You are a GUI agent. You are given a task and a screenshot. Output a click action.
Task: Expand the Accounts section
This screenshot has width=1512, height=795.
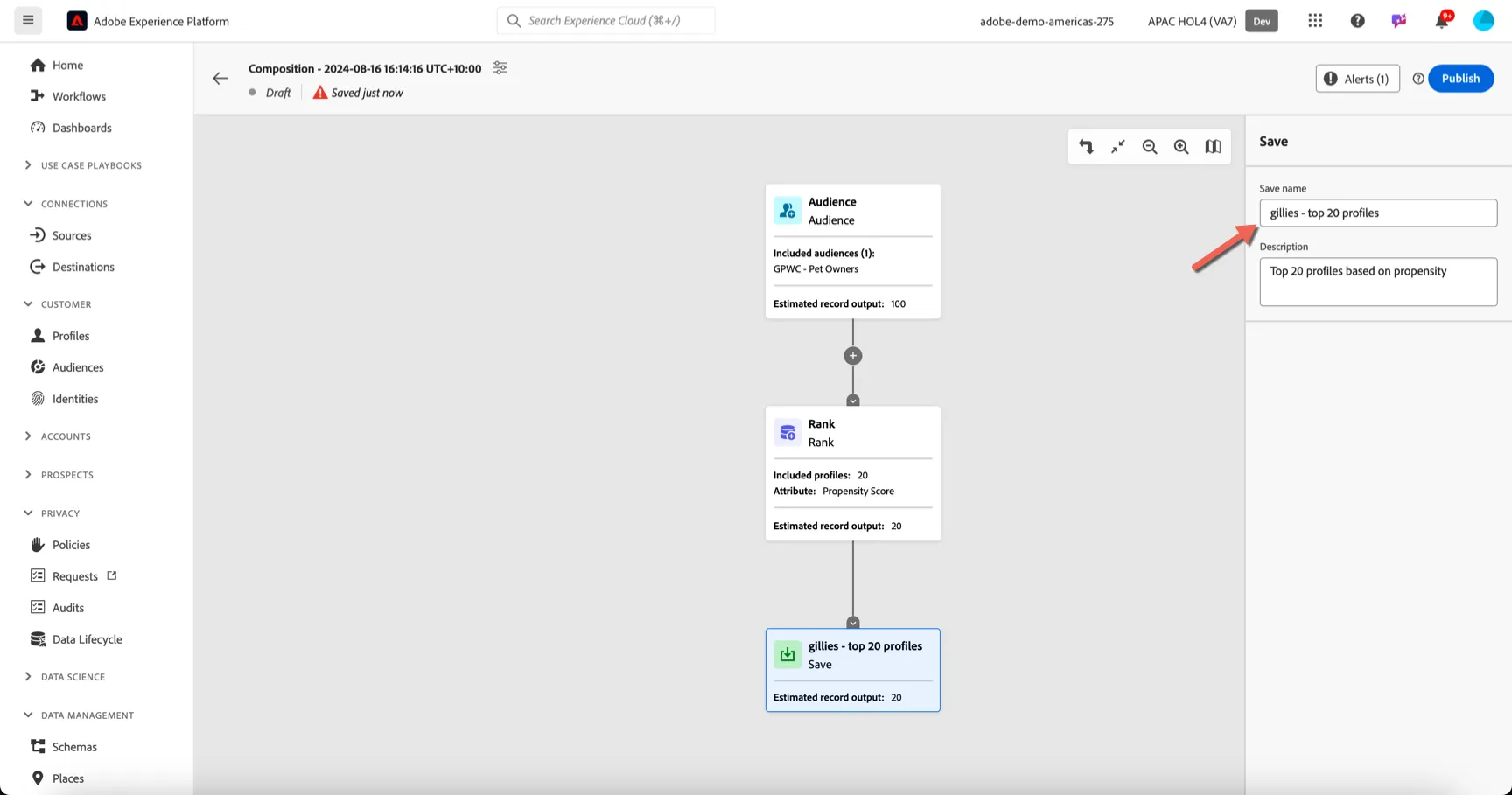click(28, 436)
